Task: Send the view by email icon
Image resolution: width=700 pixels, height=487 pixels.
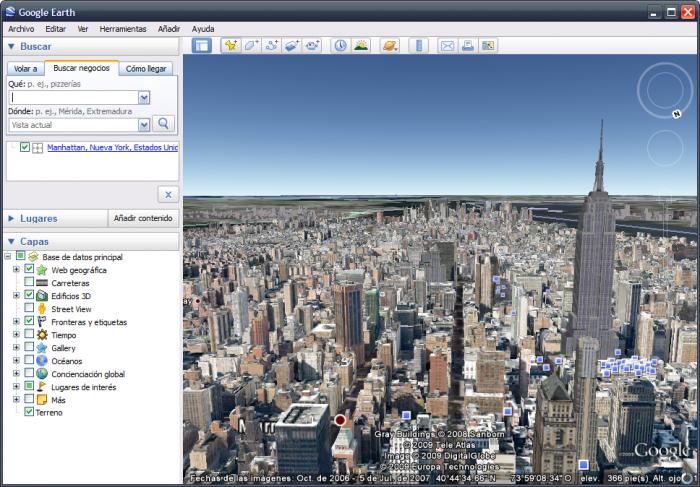Action: coord(447,46)
